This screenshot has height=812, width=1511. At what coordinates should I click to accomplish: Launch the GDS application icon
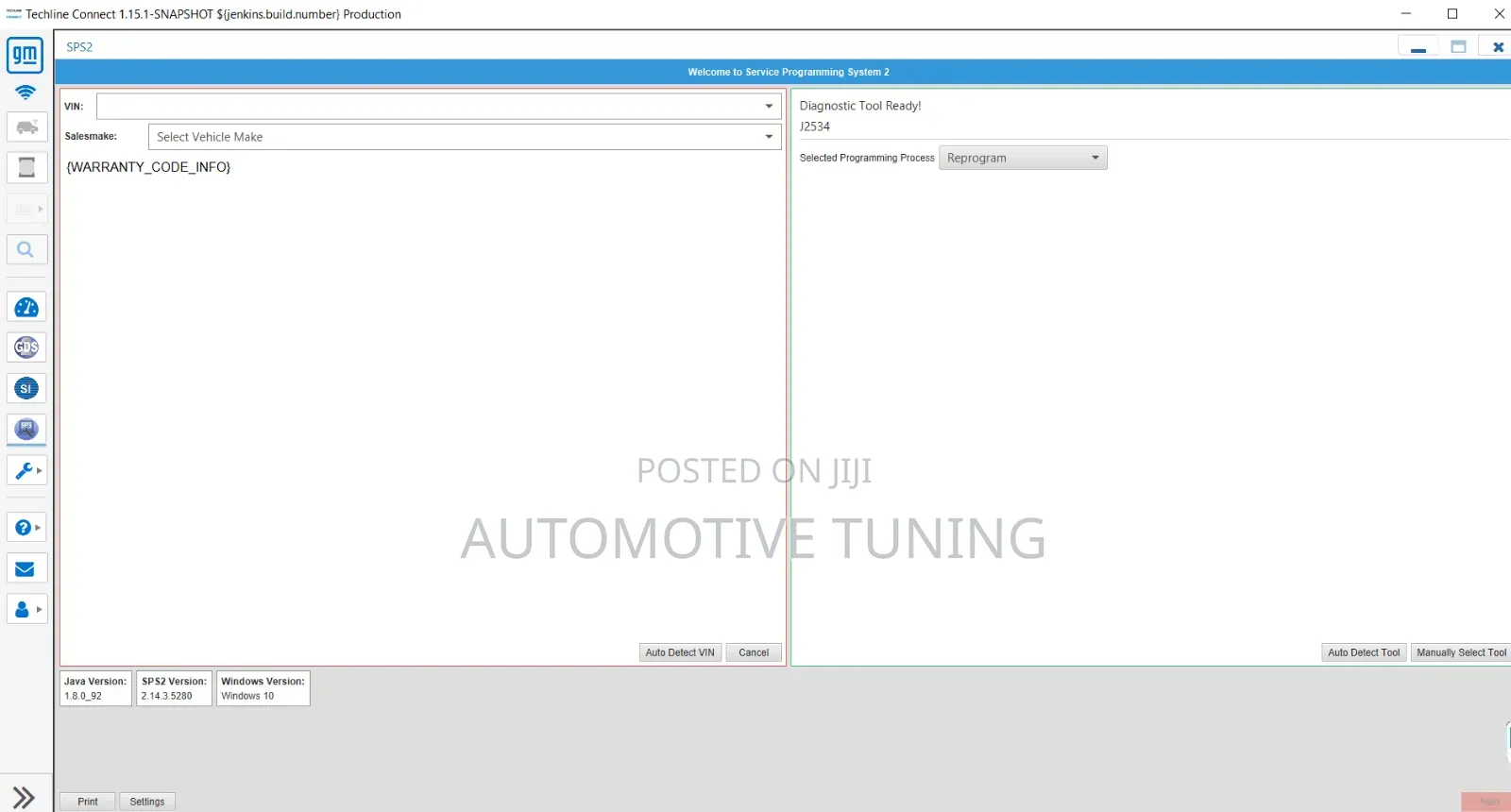point(26,347)
